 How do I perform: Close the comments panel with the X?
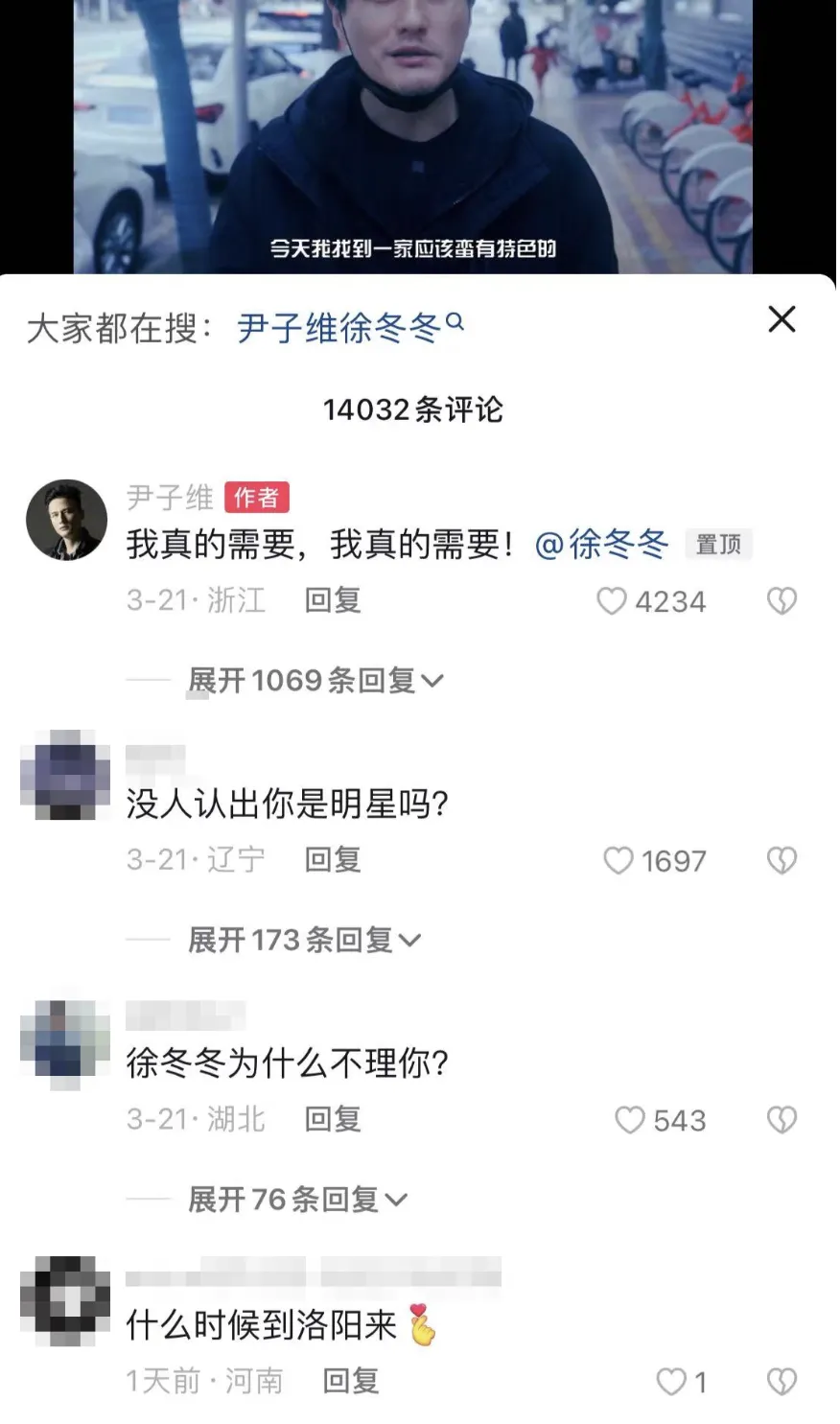(782, 319)
